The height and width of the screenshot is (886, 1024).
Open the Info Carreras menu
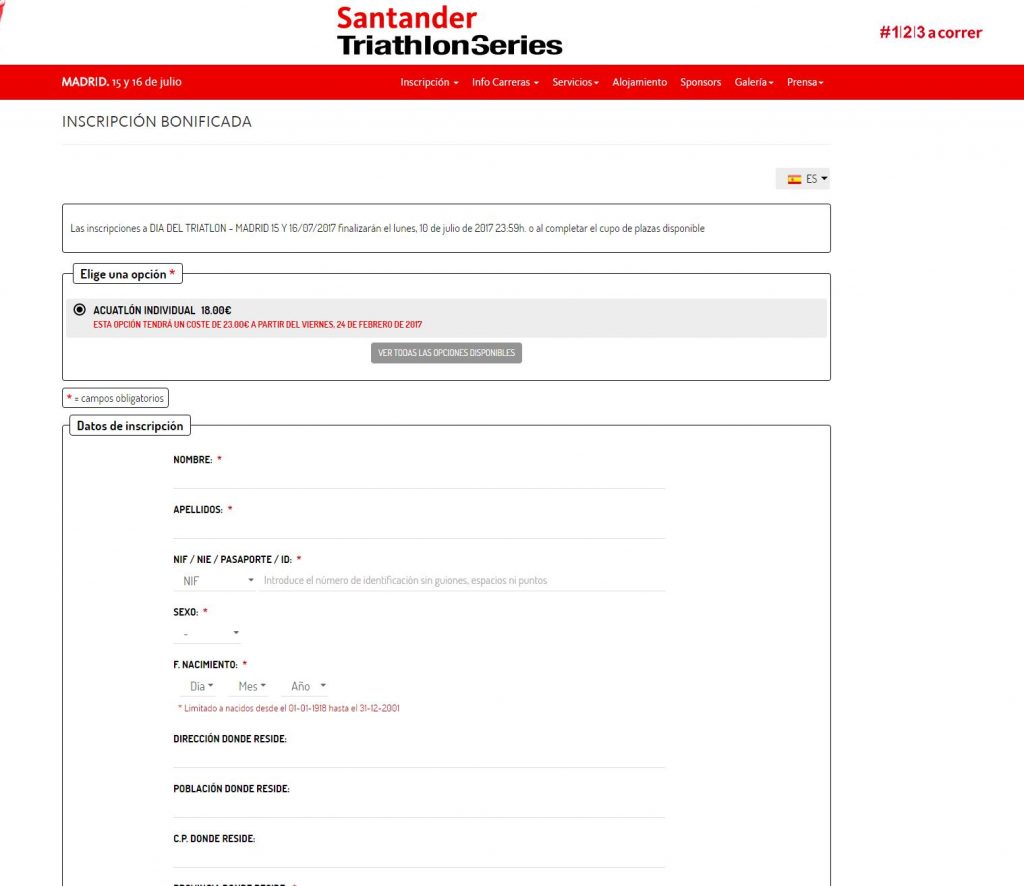click(x=505, y=82)
